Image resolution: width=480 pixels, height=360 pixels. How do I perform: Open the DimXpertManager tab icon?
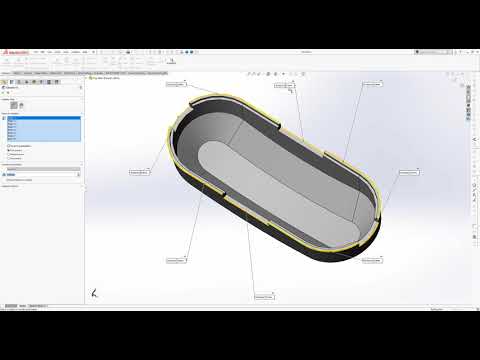click(x=27, y=82)
